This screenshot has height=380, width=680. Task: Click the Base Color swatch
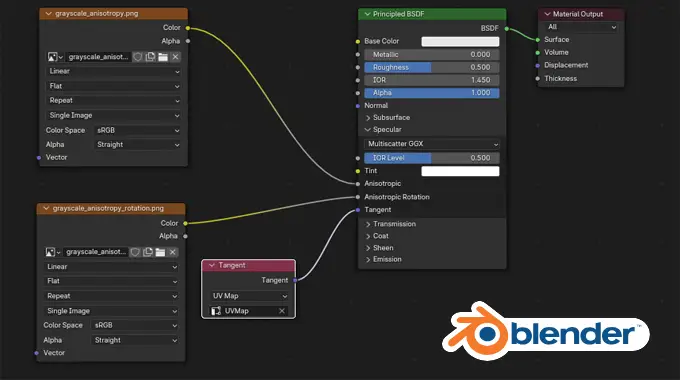pos(460,41)
